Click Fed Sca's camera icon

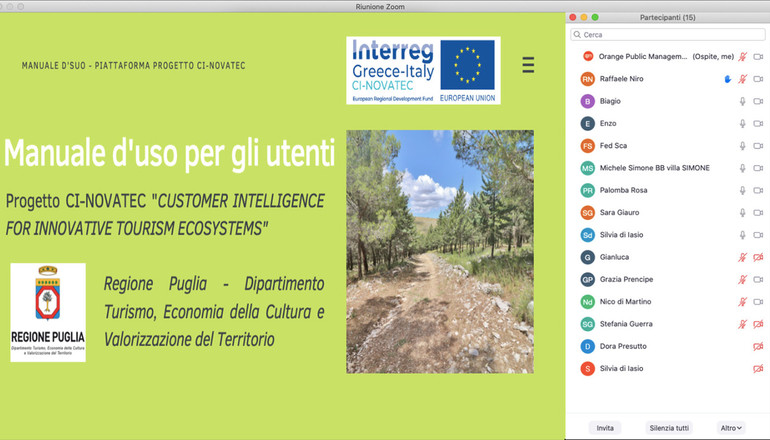[x=758, y=146]
